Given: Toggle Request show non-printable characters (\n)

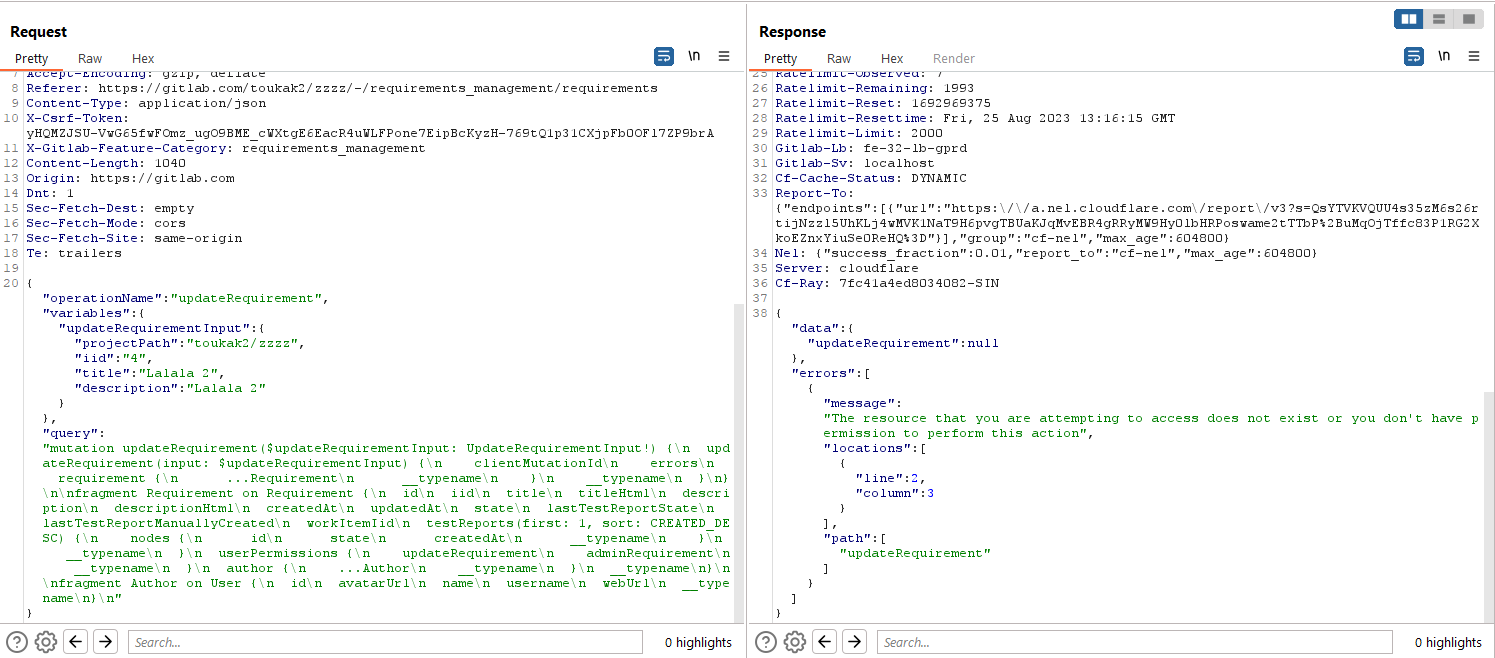Looking at the screenshot, I should coord(694,57).
